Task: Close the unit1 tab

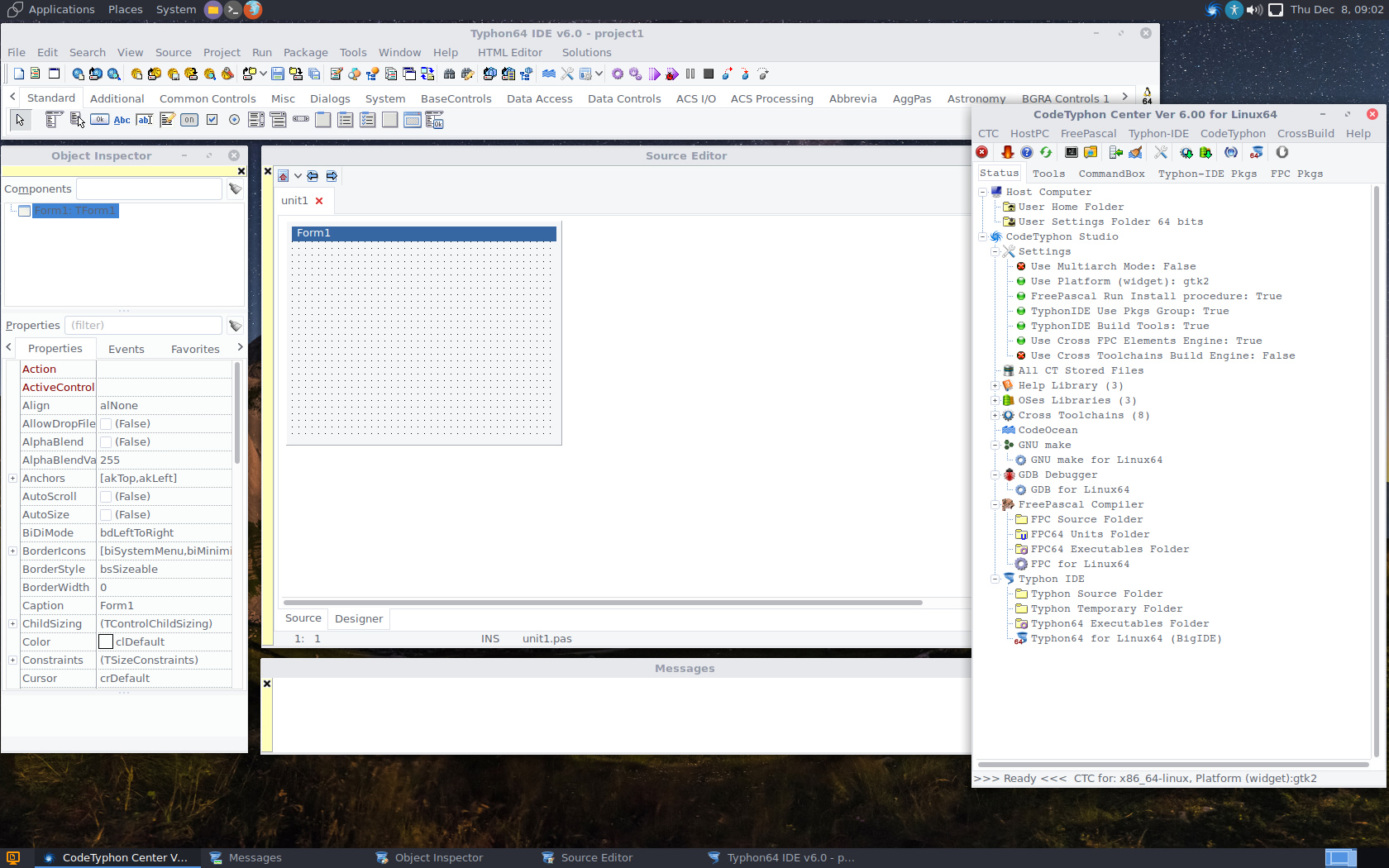Action: point(319,201)
